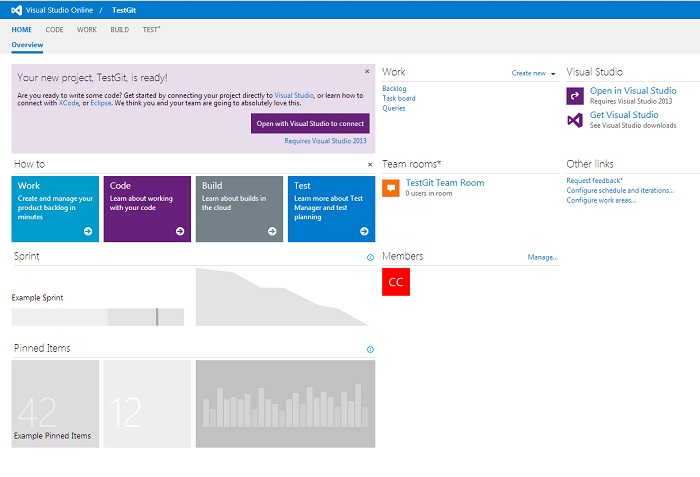Select the Overview tab

27,45
